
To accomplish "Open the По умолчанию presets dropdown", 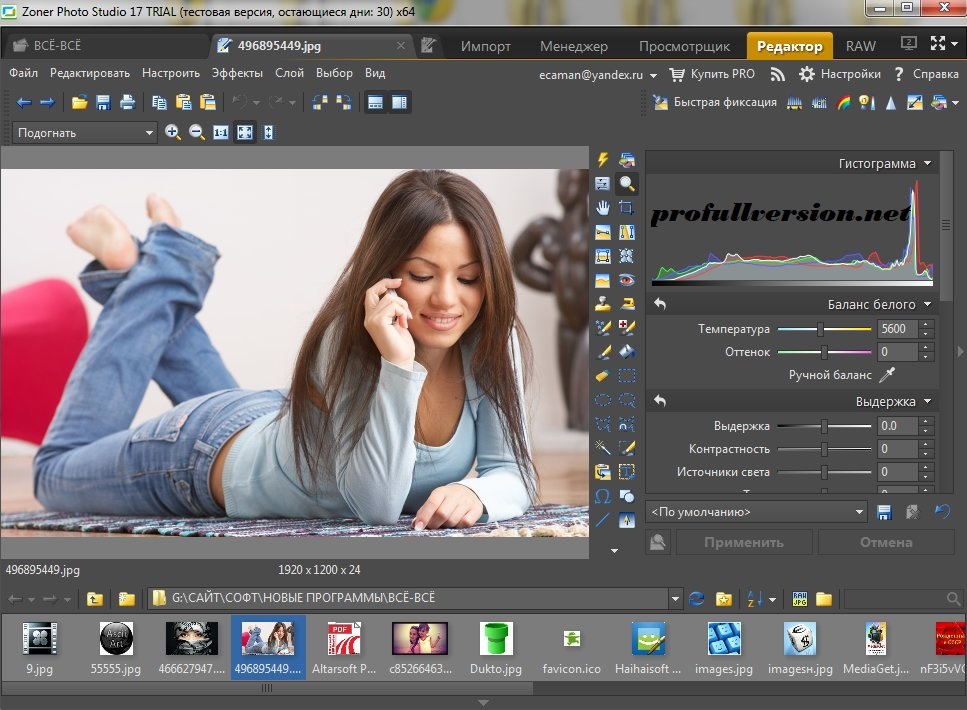I will click(x=860, y=511).
